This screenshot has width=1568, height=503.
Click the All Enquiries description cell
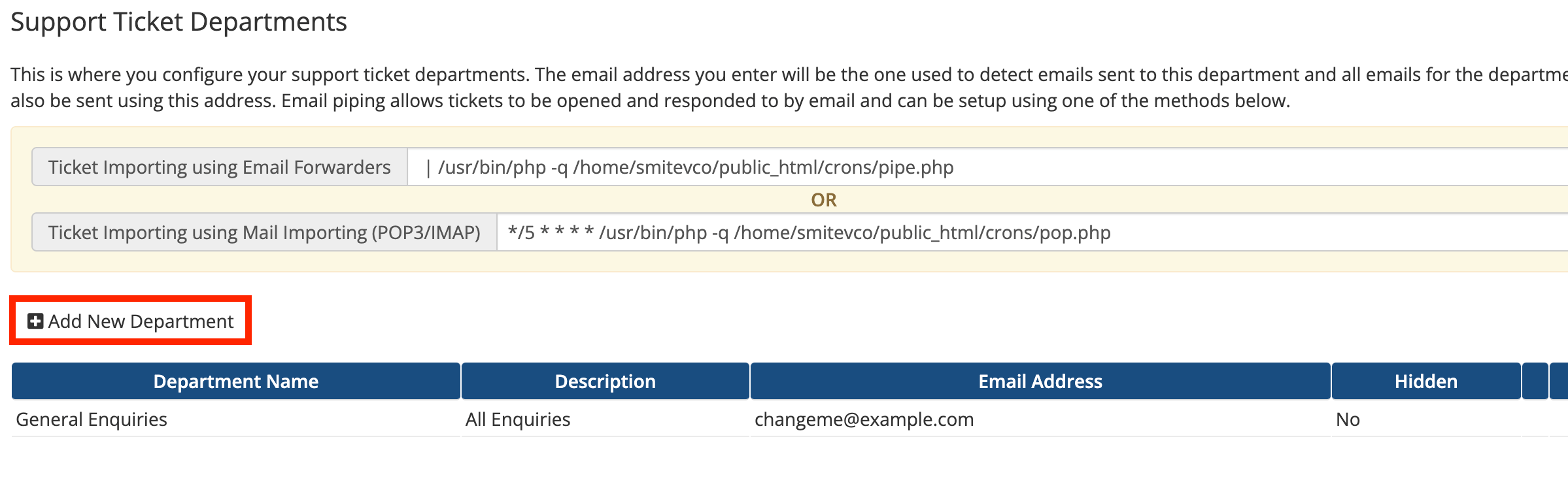[518, 419]
